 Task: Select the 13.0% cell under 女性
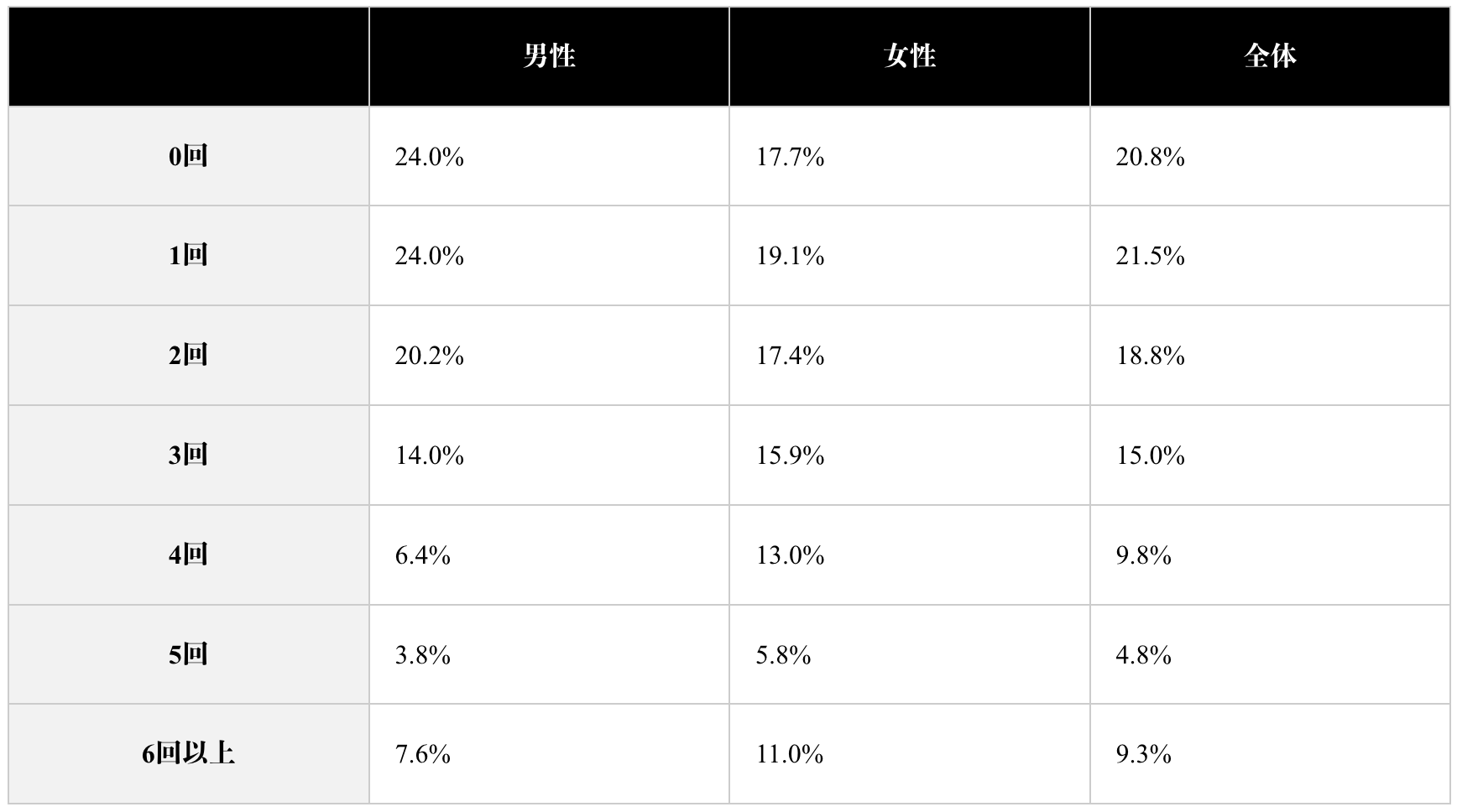click(790, 555)
